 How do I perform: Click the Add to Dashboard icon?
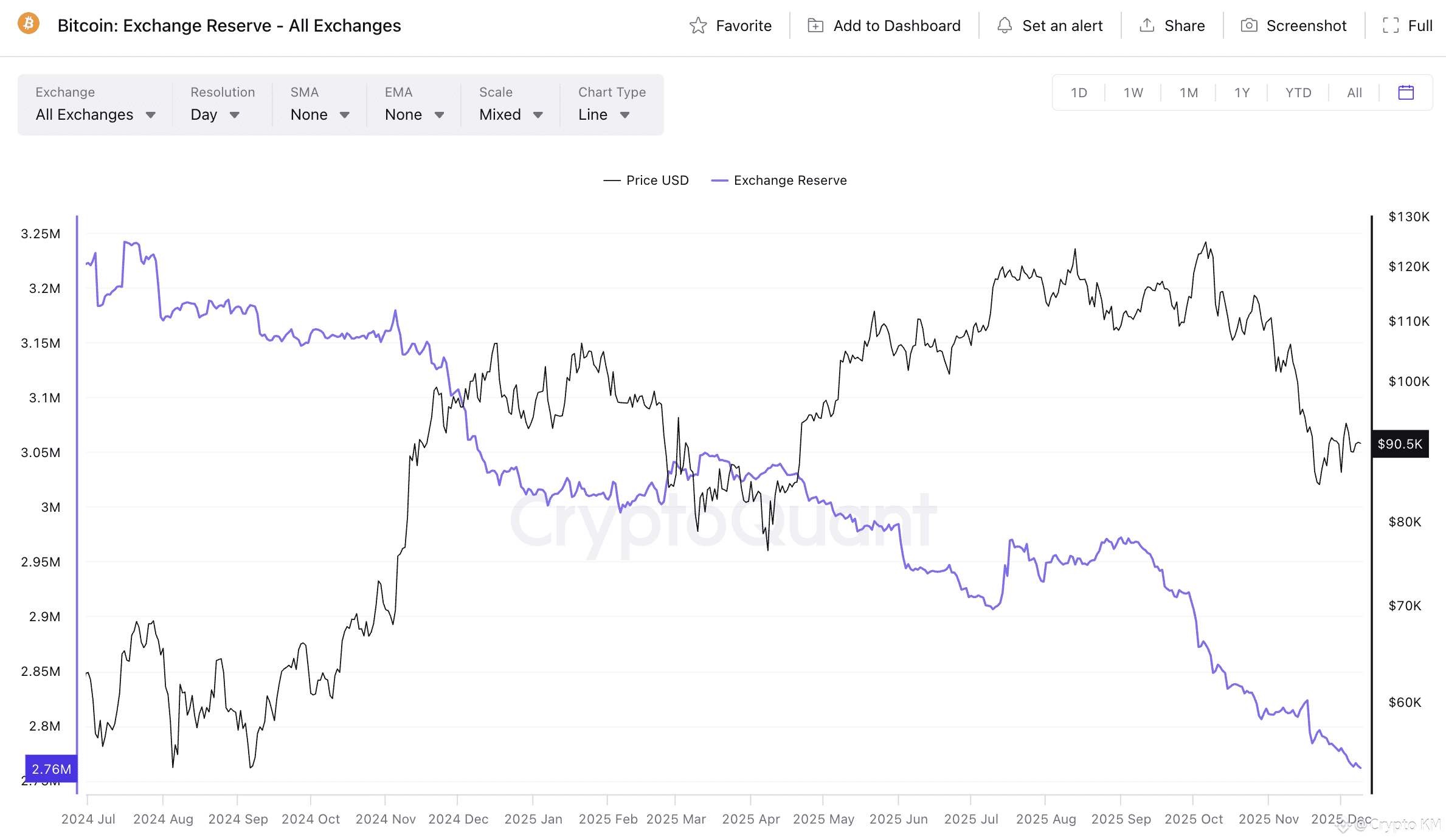coord(815,26)
